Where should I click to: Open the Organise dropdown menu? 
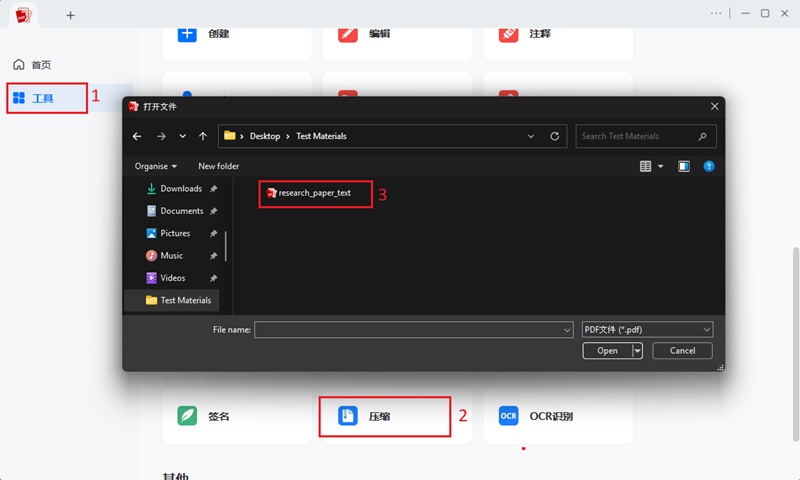(156, 166)
